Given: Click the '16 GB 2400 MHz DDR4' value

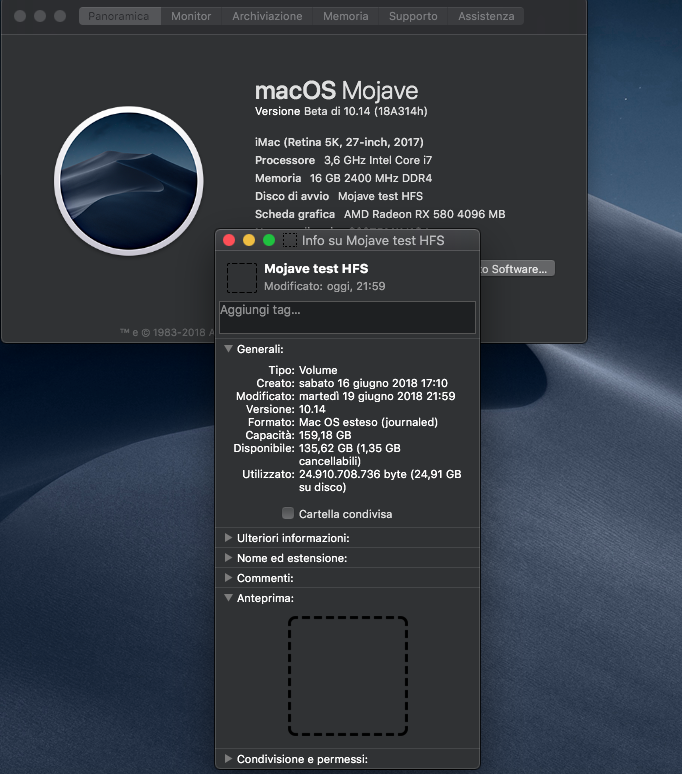Looking at the screenshot, I should (371, 178).
